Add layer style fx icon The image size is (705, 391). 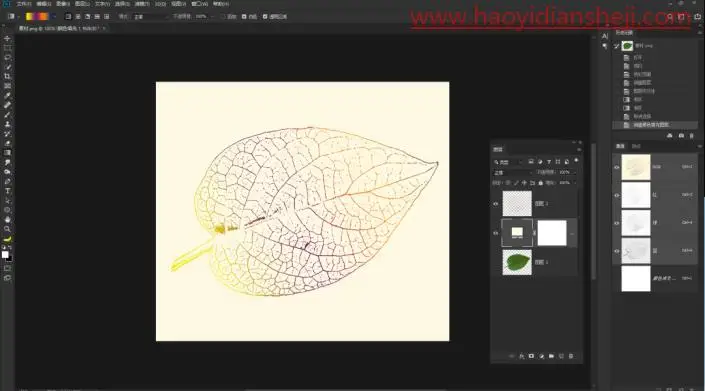click(522, 356)
